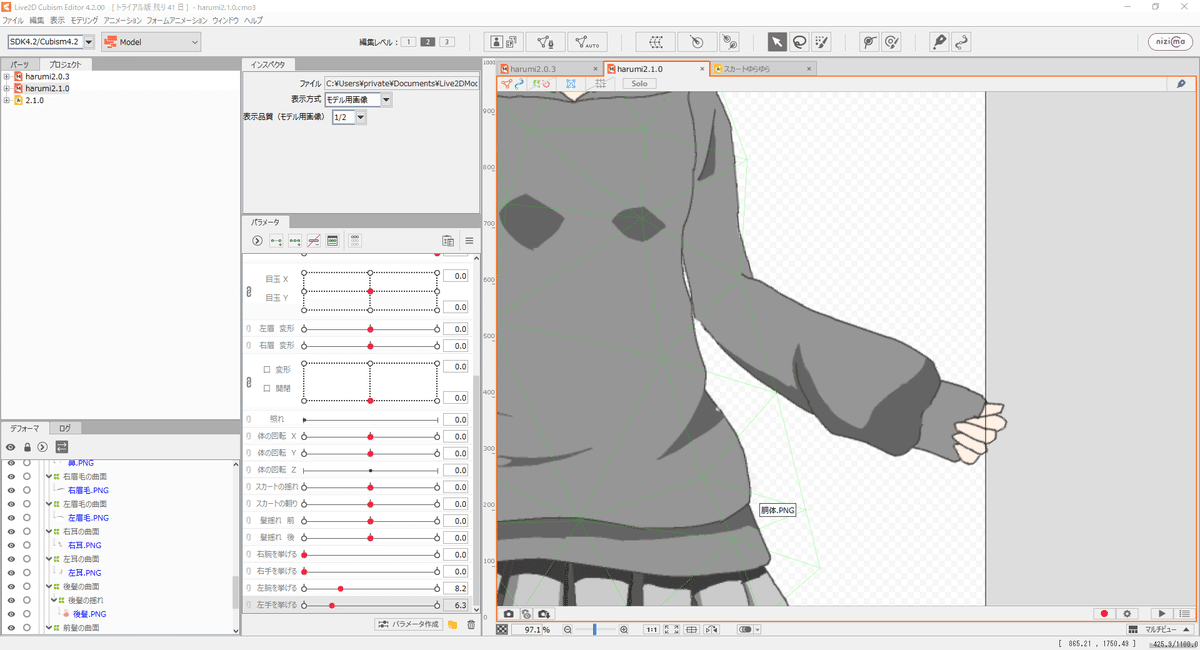Open the nizima button
The width and height of the screenshot is (1200, 650).
click(x=1169, y=41)
